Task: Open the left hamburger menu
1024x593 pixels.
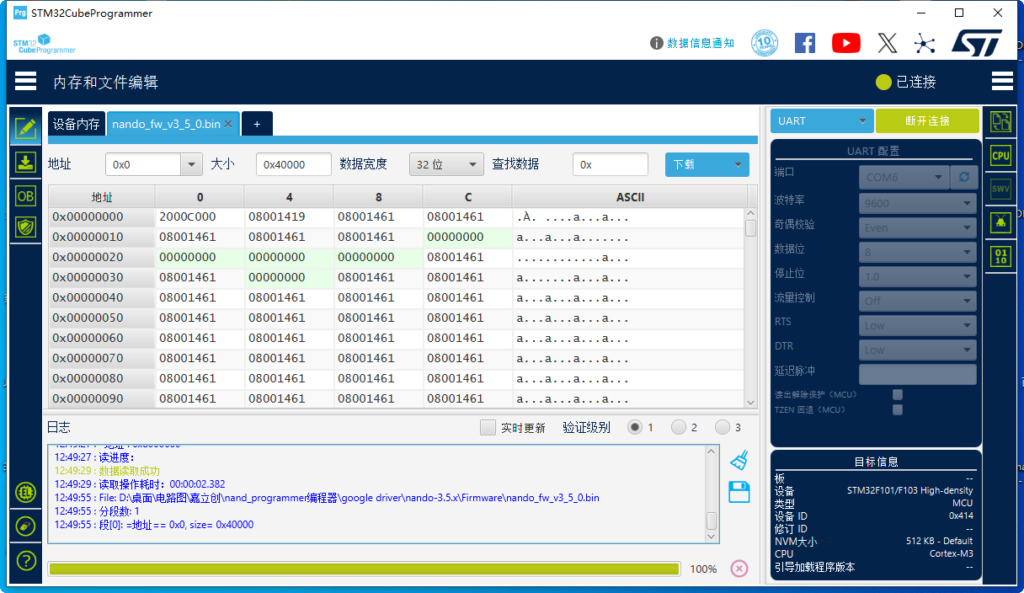Action: click(25, 81)
